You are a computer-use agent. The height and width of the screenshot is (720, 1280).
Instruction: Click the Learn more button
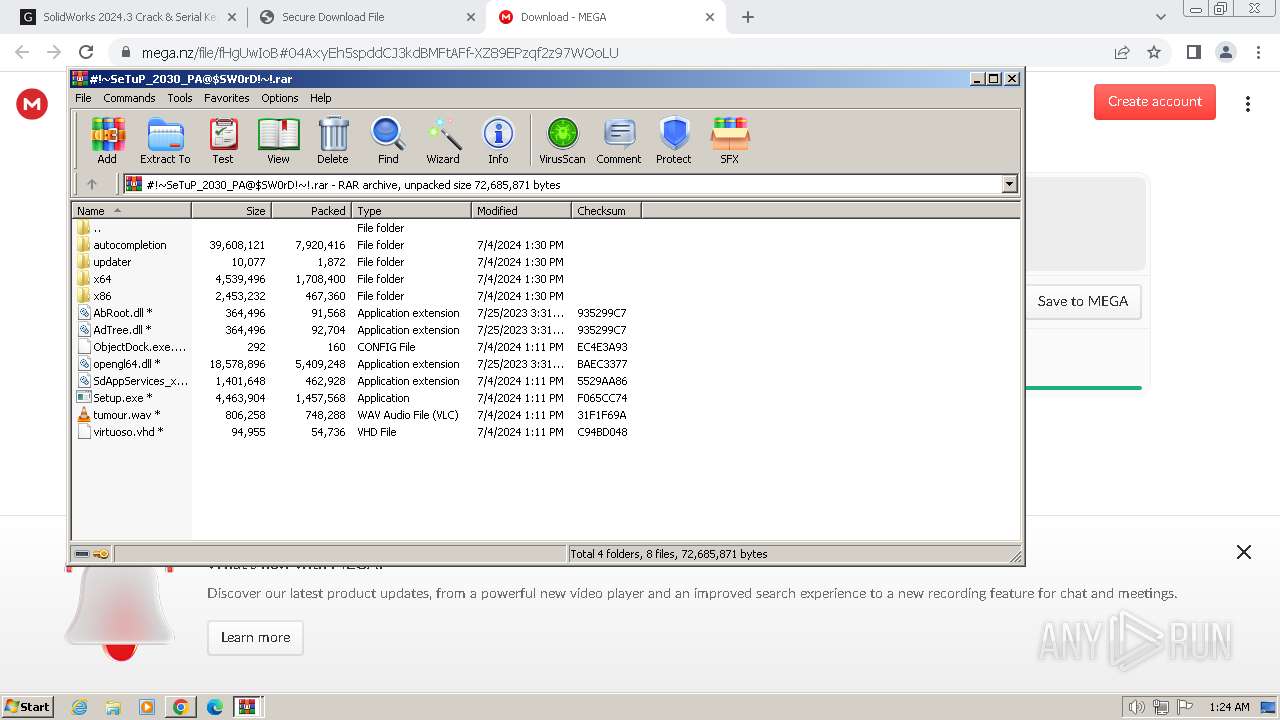tap(255, 638)
